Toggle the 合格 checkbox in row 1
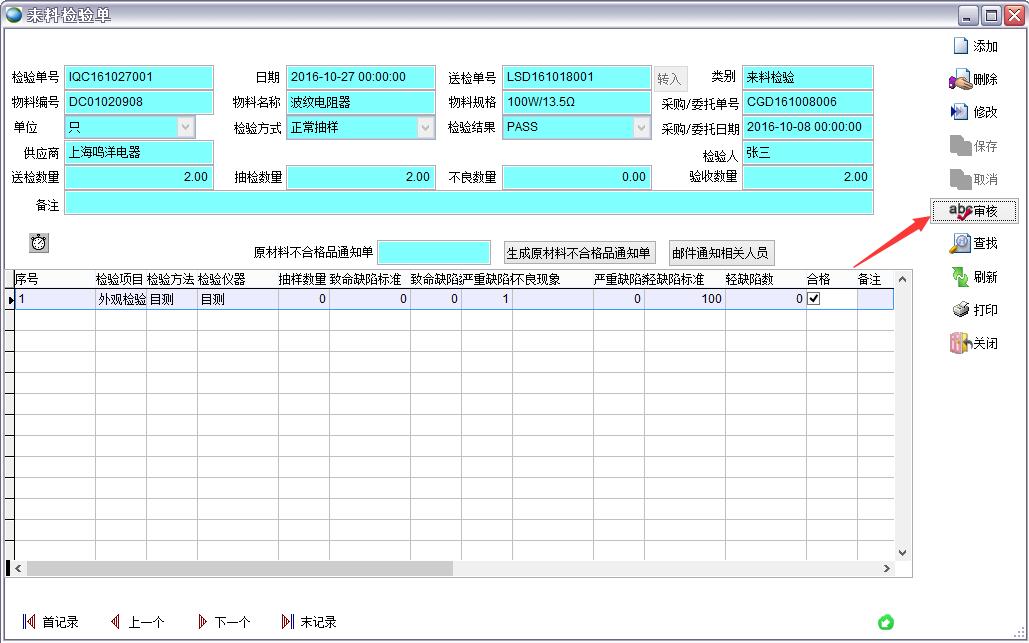Viewport: 1029px width, 643px height. [813, 299]
